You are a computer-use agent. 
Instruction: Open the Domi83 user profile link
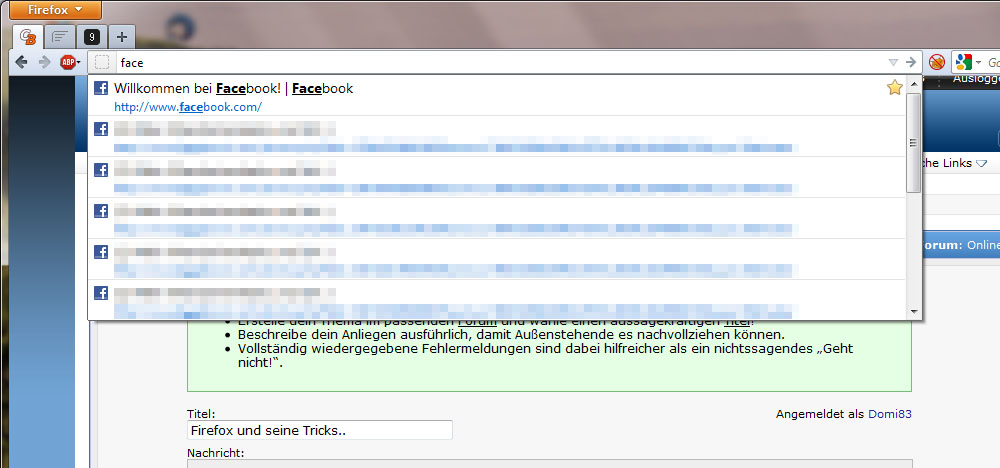click(x=890, y=414)
